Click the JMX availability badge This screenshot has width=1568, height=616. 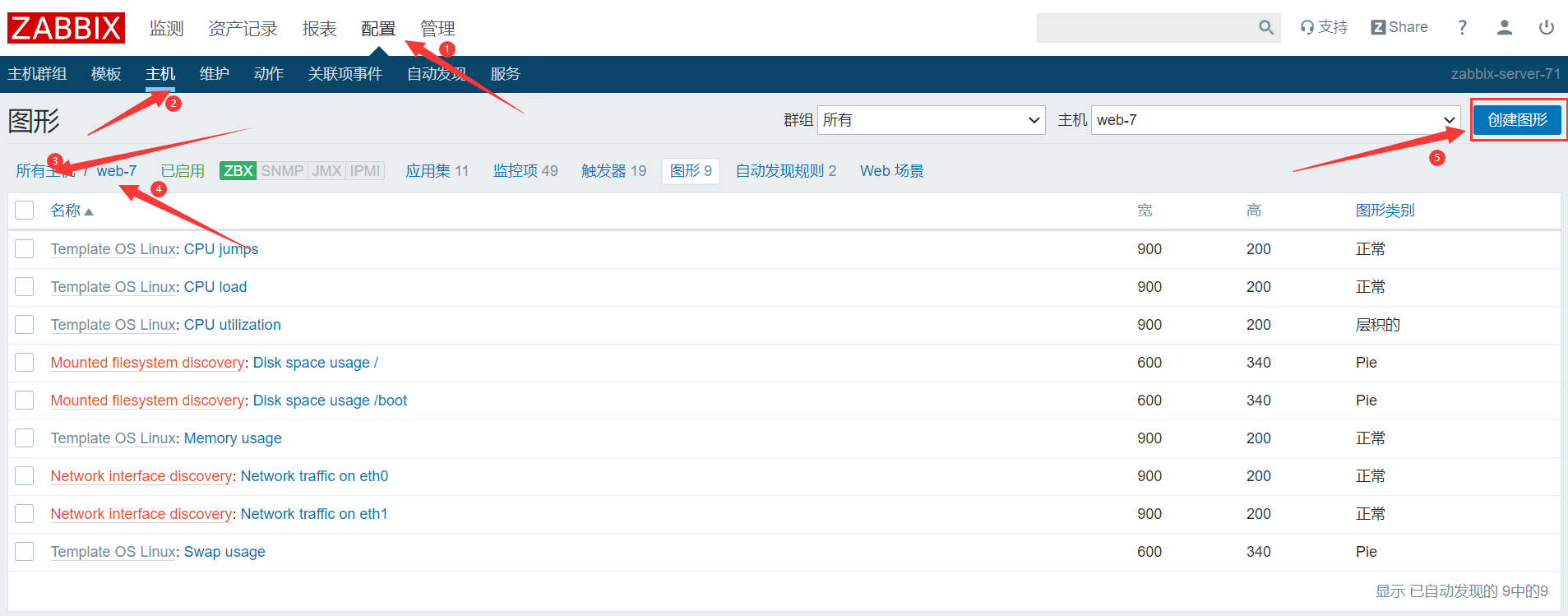[x=326, y=171]
